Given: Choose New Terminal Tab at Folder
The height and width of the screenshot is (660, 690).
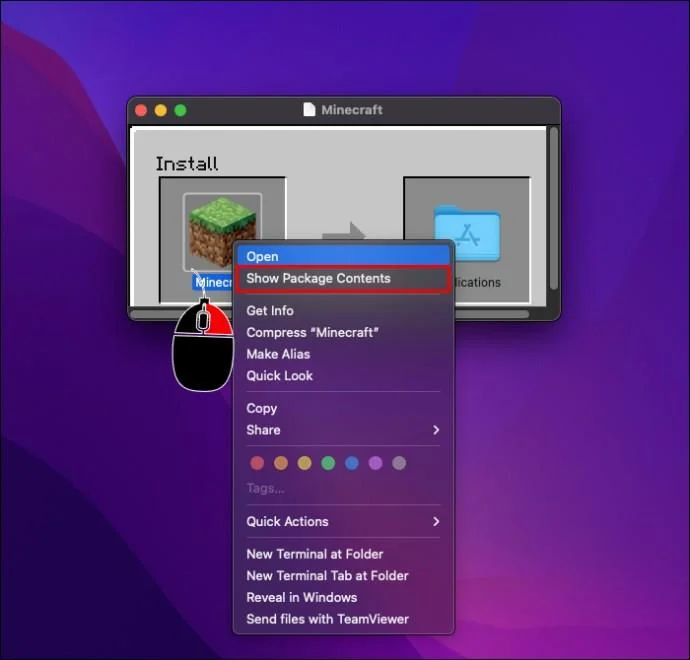Looking at the screenshot, I should [343, 576].
